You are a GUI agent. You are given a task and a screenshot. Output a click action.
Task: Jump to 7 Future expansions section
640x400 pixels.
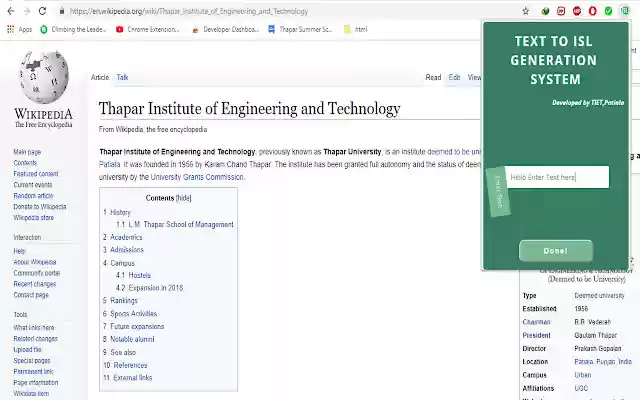click(133, 327)
